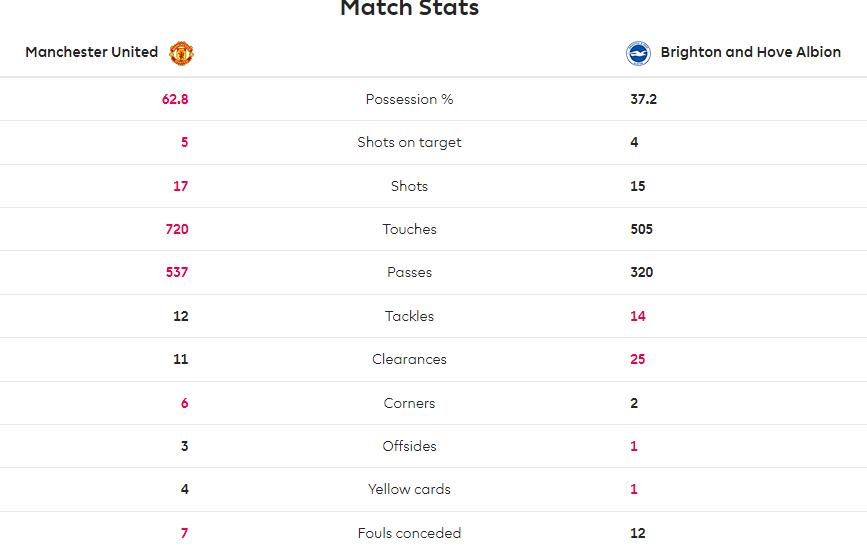
Task: Open the Brighton and Hove Albion name link
Action: (750, 52)
